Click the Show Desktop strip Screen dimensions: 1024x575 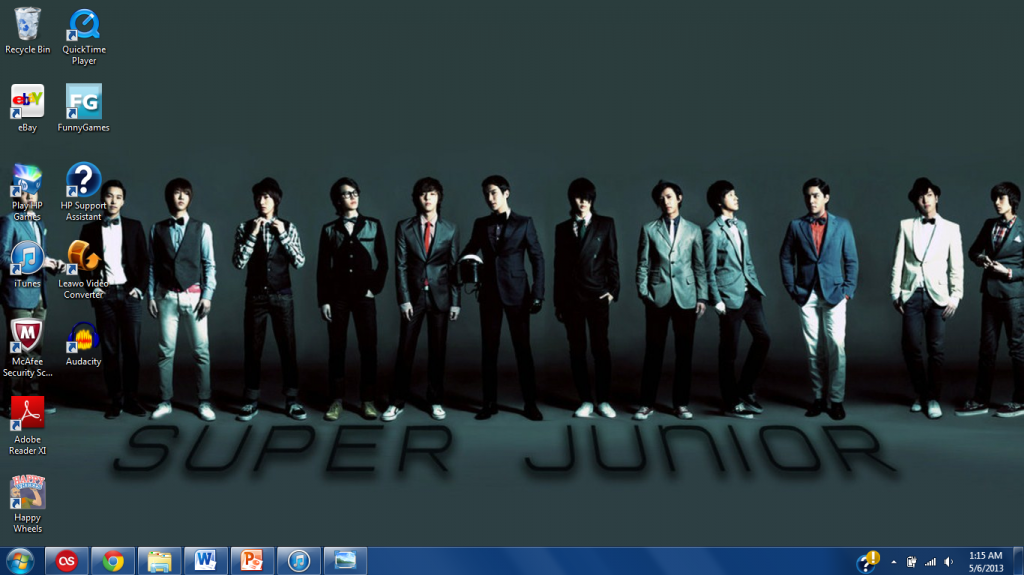coord(1018,561)
